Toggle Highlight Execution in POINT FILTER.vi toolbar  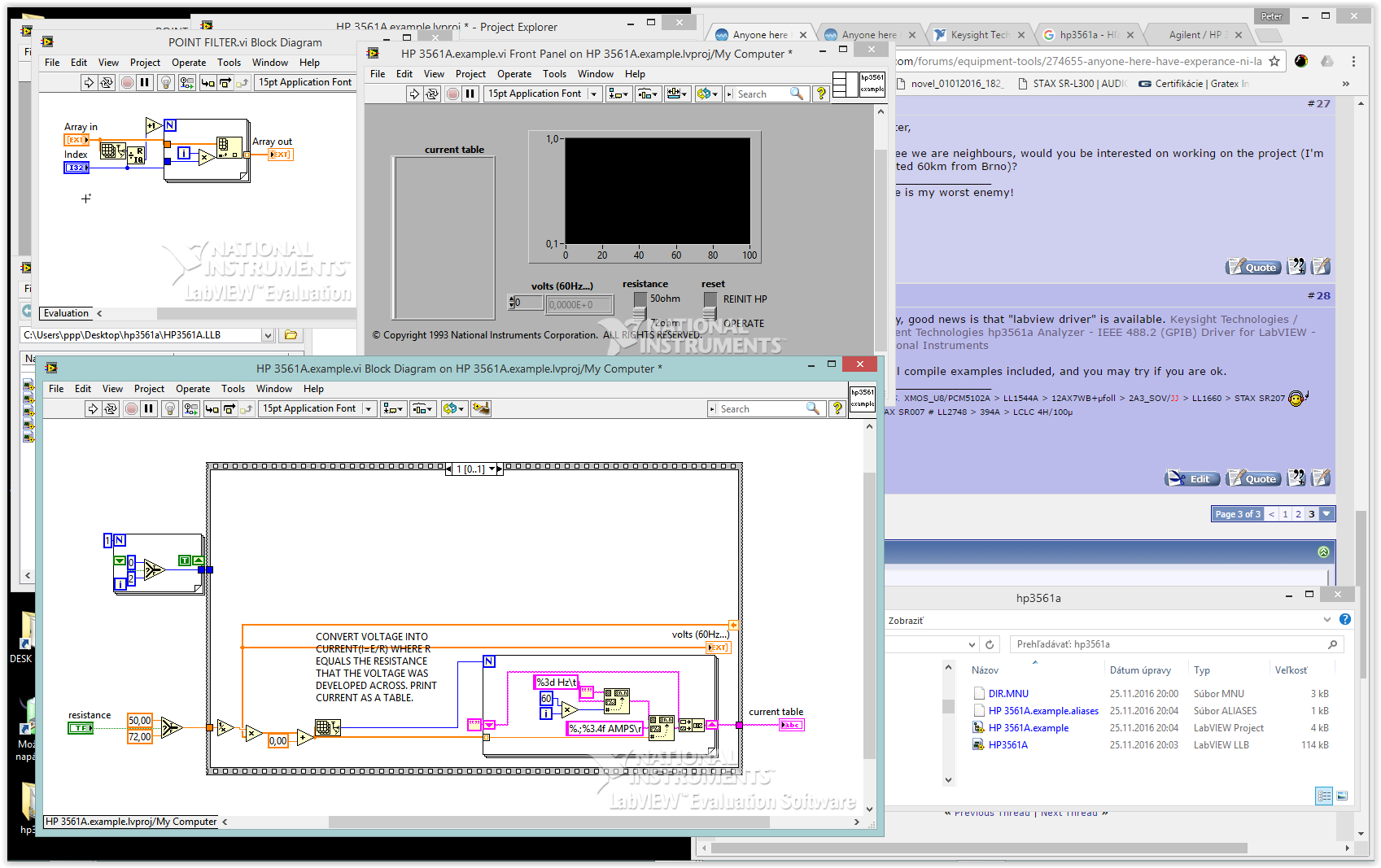pyautogui.click(x=166, y=82)
